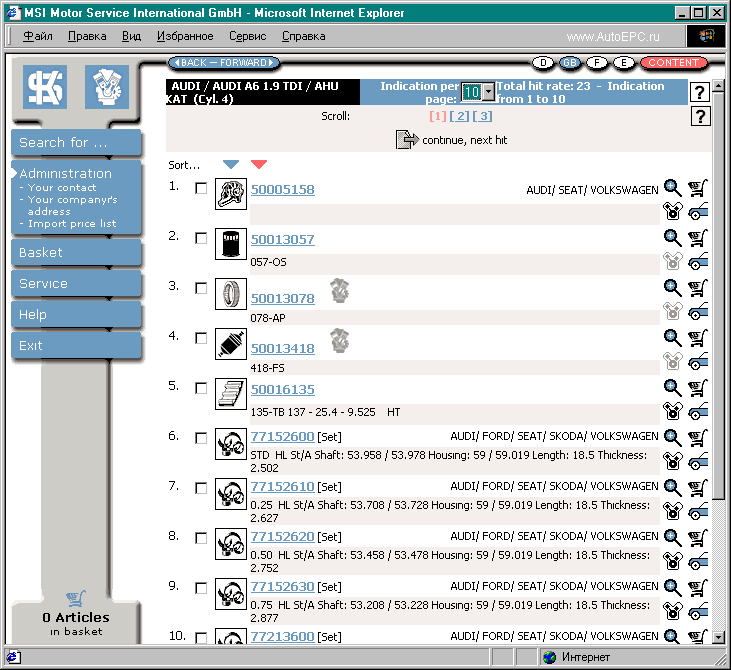Click the continue next hit arrow icon
This screenshot has width=731, height=670.
(407, 140)
